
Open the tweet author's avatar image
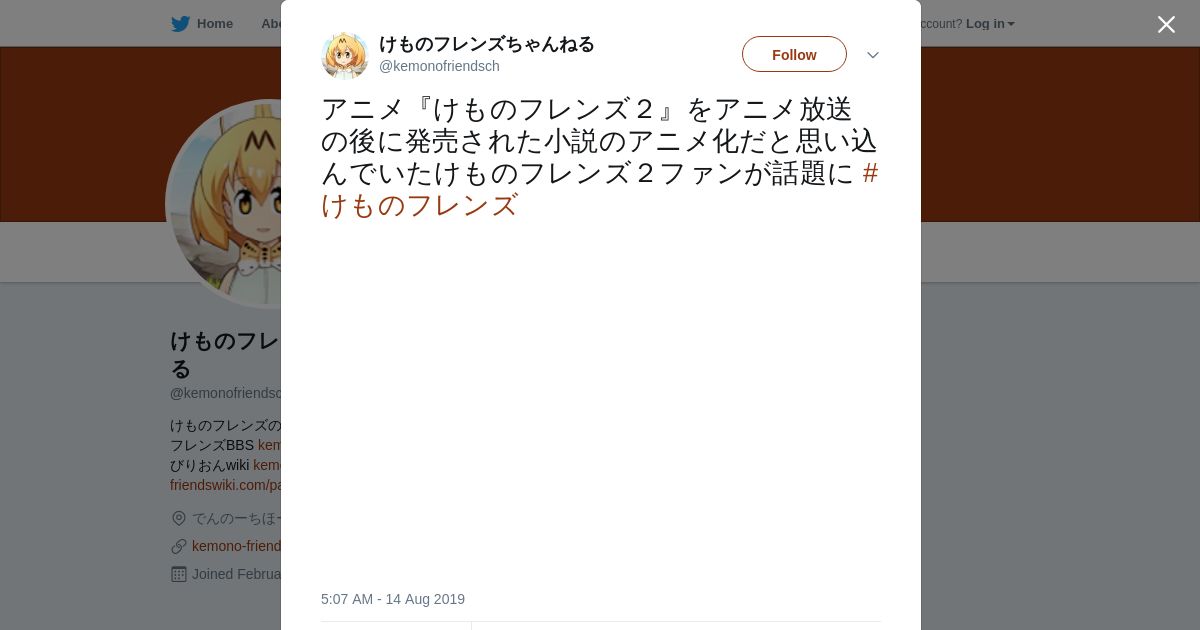345,55
